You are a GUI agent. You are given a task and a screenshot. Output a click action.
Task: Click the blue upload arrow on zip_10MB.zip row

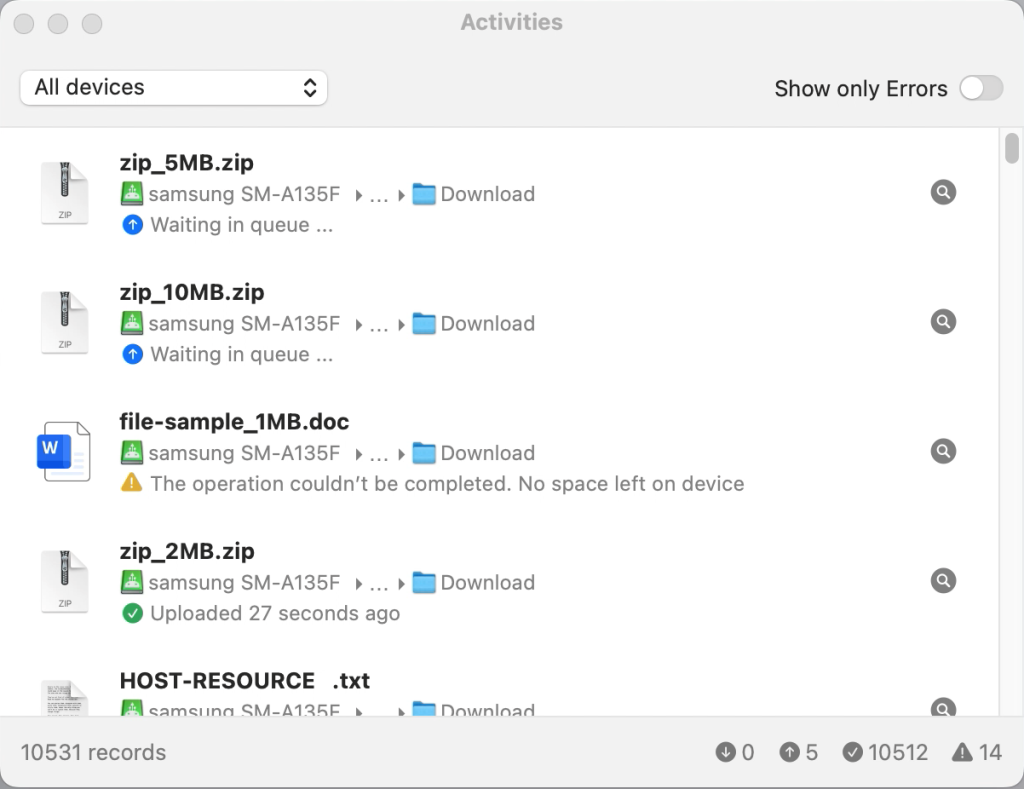(x=132, y=354)
